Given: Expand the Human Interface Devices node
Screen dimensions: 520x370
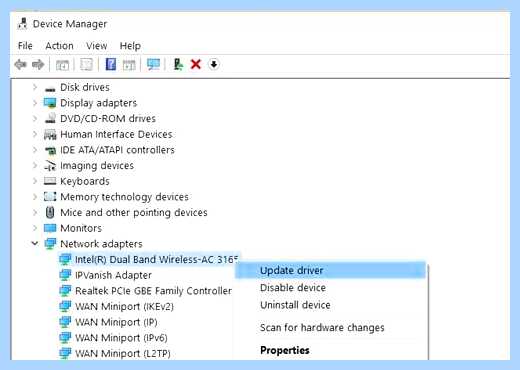Looking at the screenshot, I should tap(35, 134).
